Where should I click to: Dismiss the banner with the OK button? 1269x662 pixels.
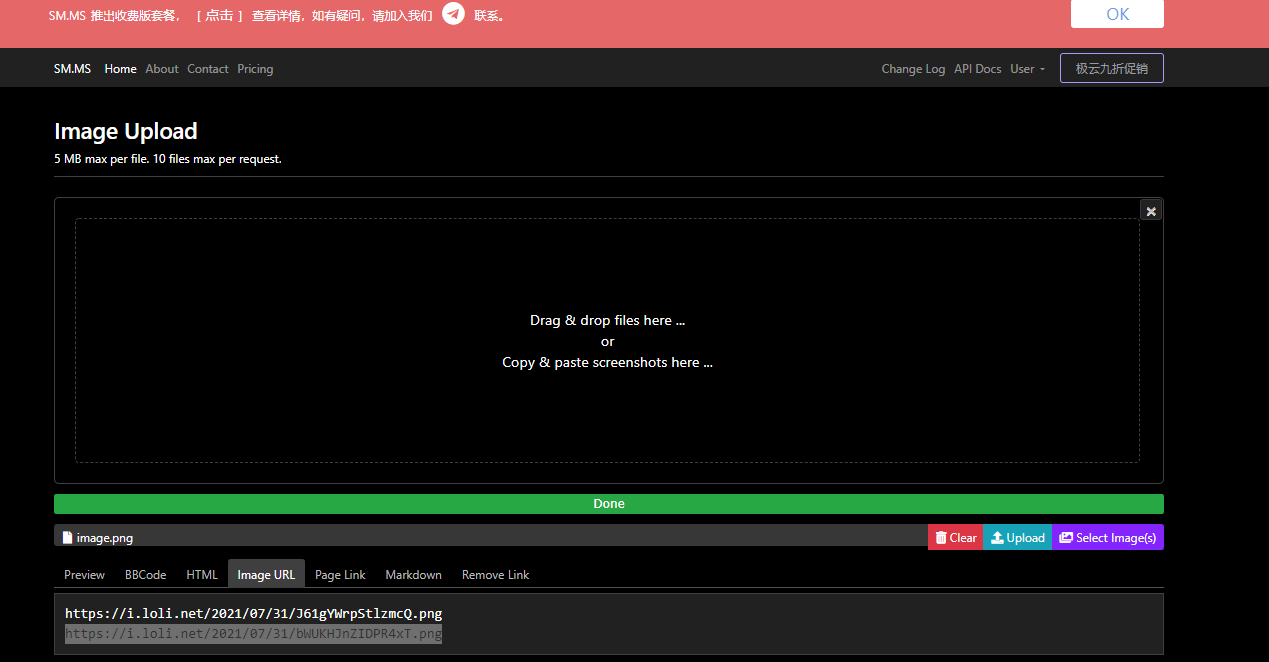1117,14
